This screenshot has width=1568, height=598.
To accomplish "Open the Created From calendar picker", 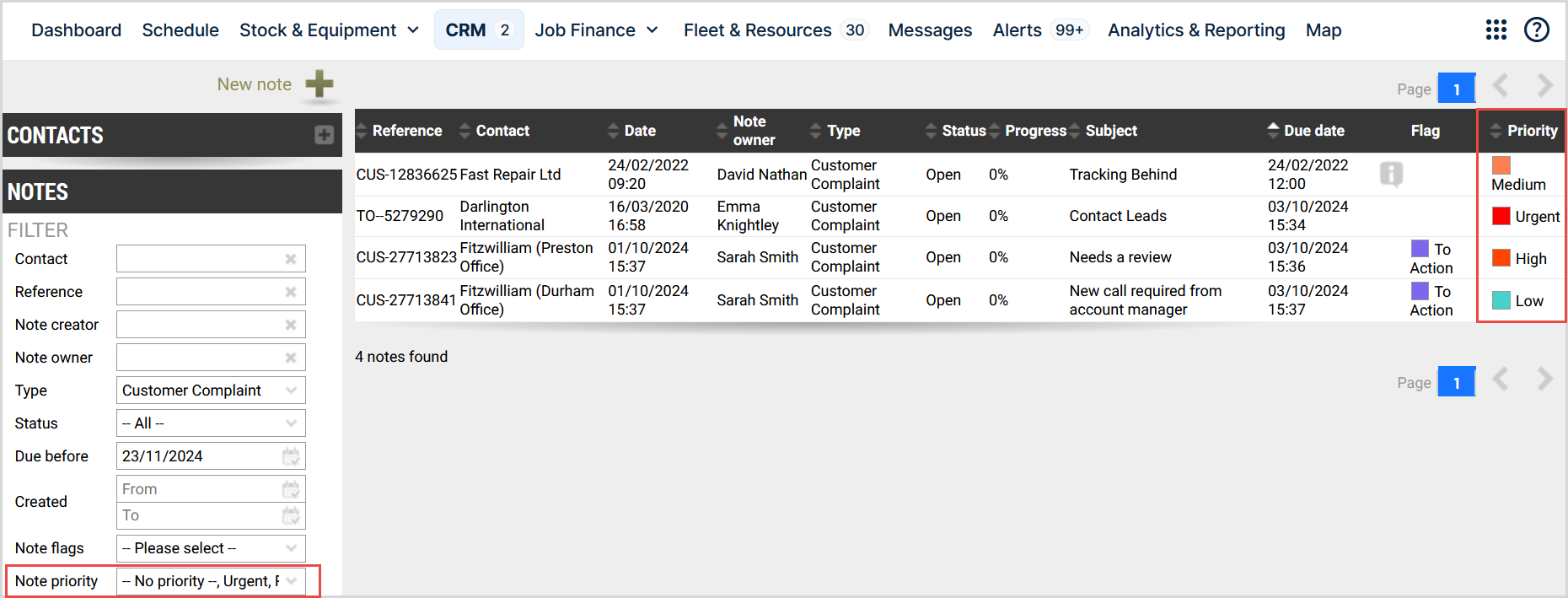I will 291,489.
